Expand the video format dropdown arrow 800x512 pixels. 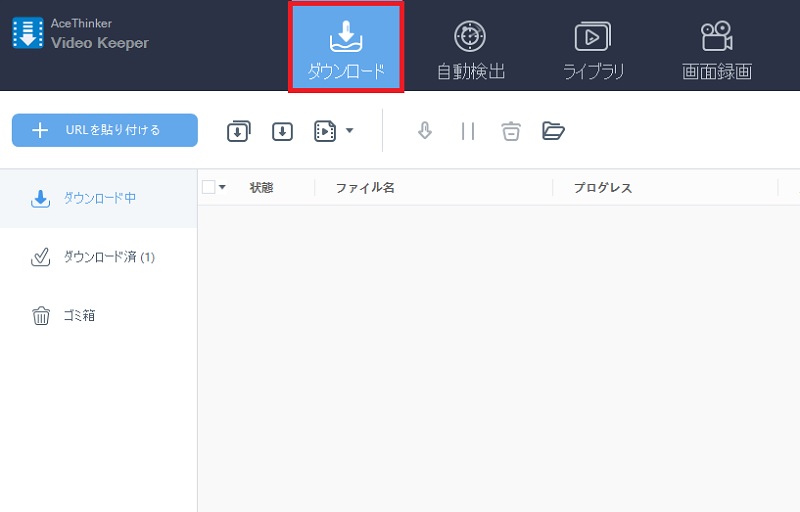point(349,131)
